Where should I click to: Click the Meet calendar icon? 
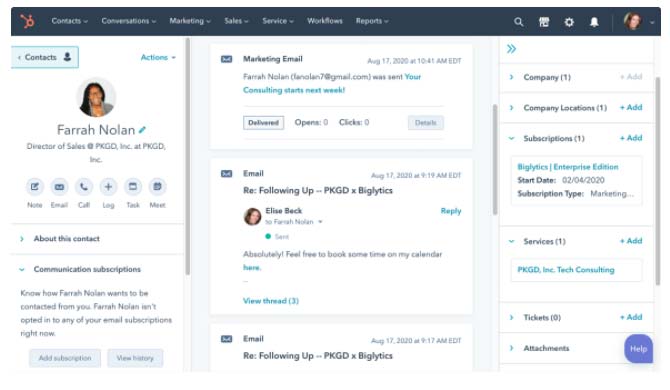pos(157,187)
